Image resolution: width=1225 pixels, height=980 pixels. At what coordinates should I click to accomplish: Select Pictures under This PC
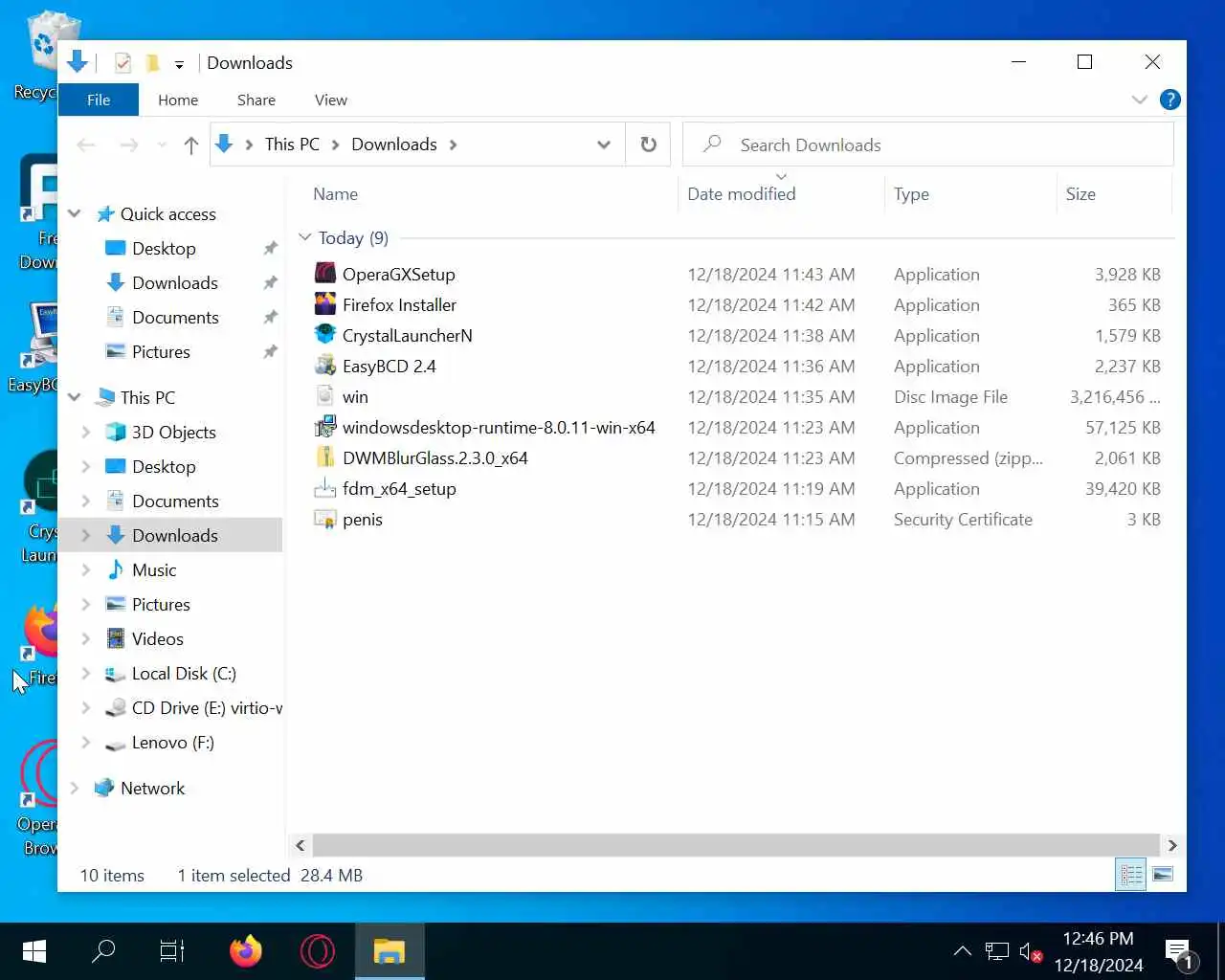(x=161, y=605)
